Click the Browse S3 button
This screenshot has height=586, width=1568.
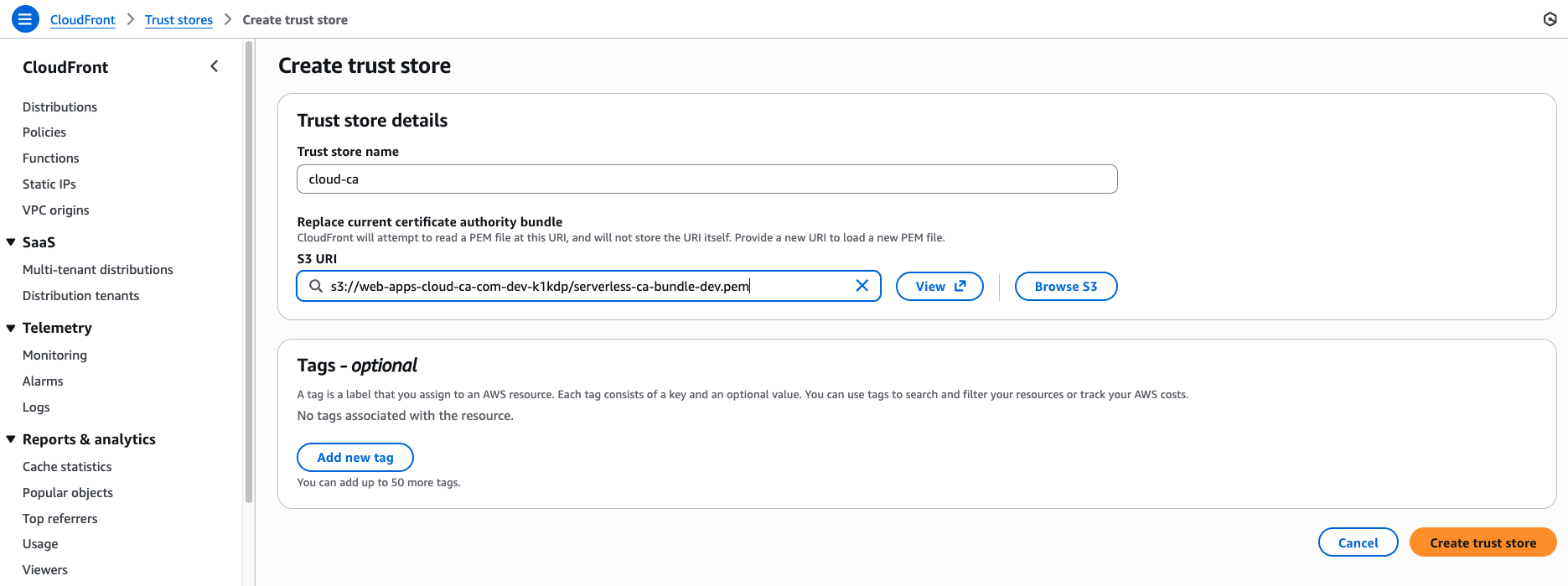coord(1066,286)
